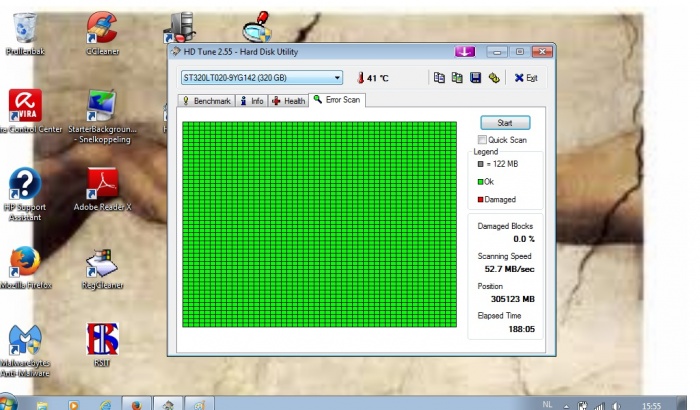The image size is (700, 410).
Task: Open the HP Support Assistant shortcut
Action: point(25,194)
